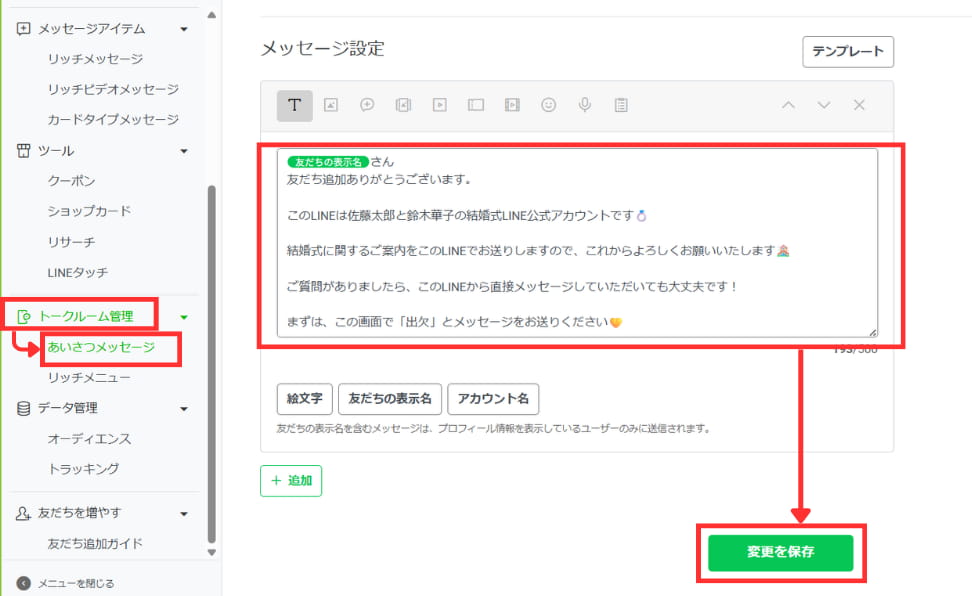Click the green 変更を保存 button
The height and width of the screenshot is (596, 972).
tap(780, 553)
